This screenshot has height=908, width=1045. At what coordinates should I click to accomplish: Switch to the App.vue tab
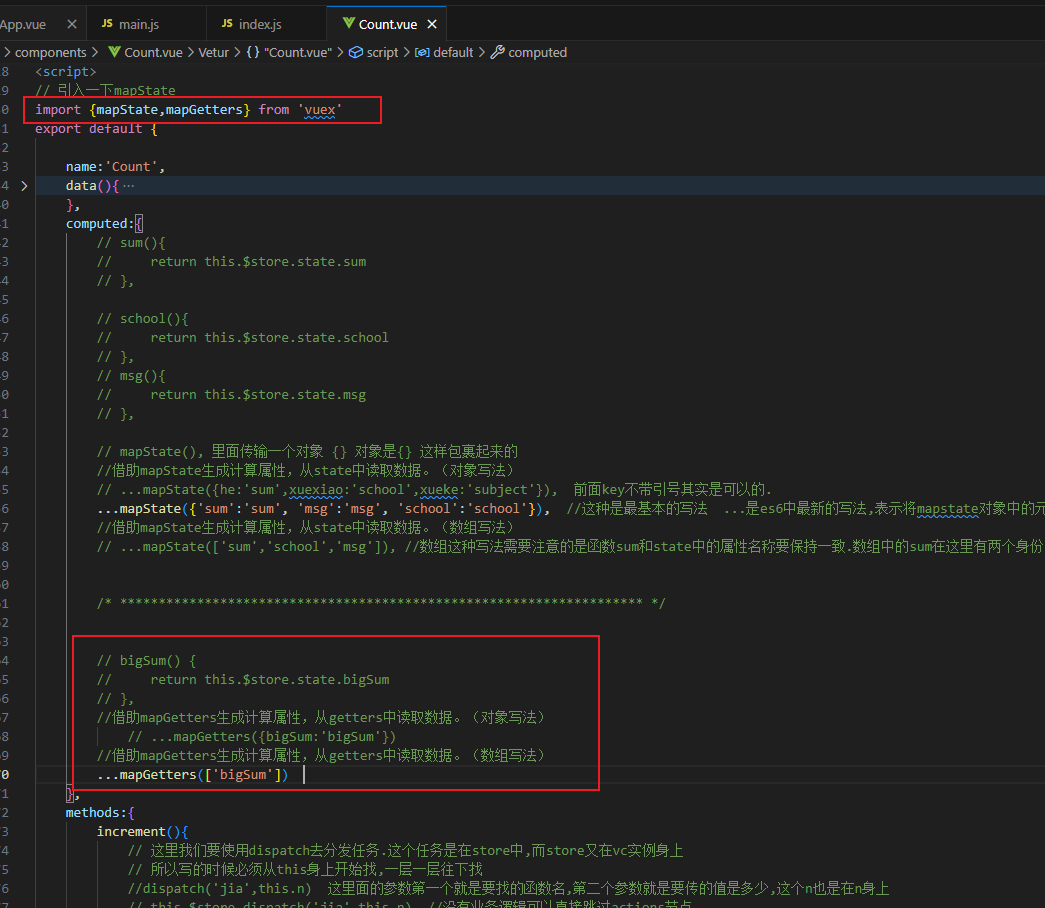coord(23,25)
